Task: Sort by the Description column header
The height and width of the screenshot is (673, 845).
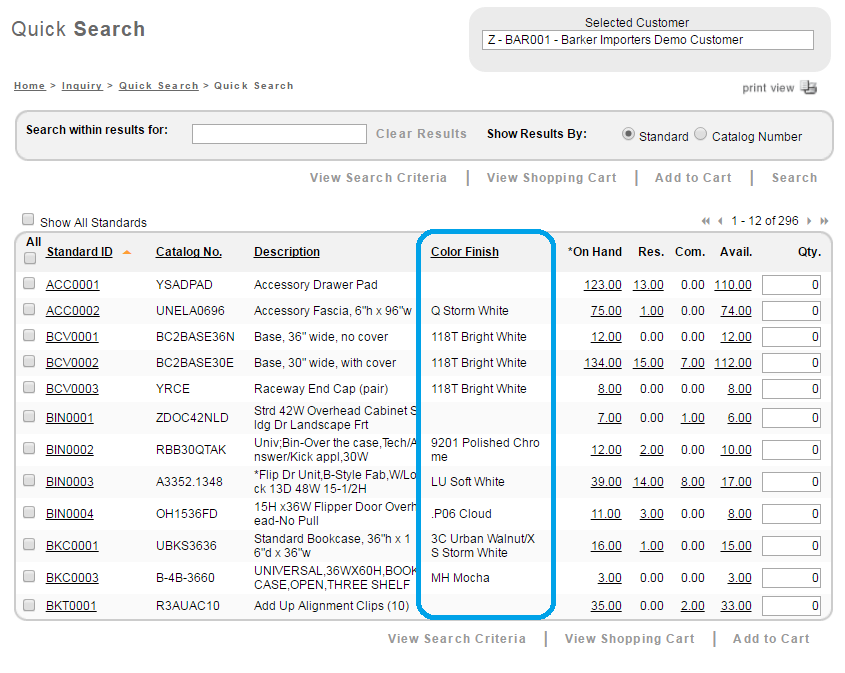Action: click(287, 252)
